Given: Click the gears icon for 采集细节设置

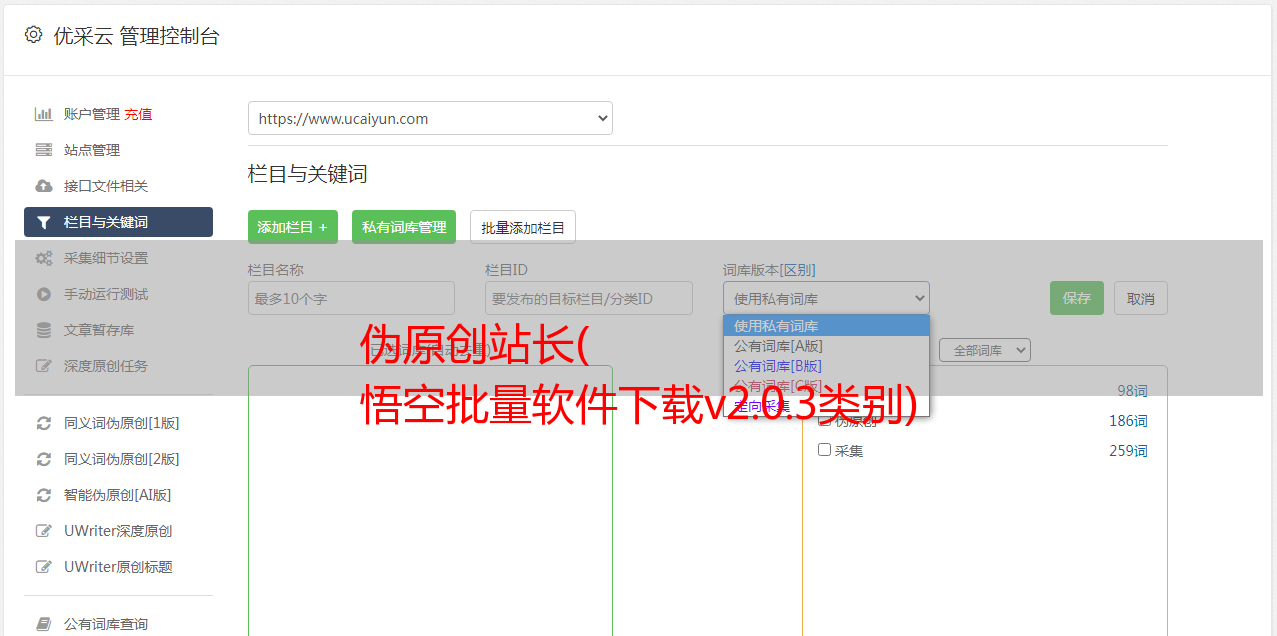Looking at the screenshot, I should (x=44, y=258).
